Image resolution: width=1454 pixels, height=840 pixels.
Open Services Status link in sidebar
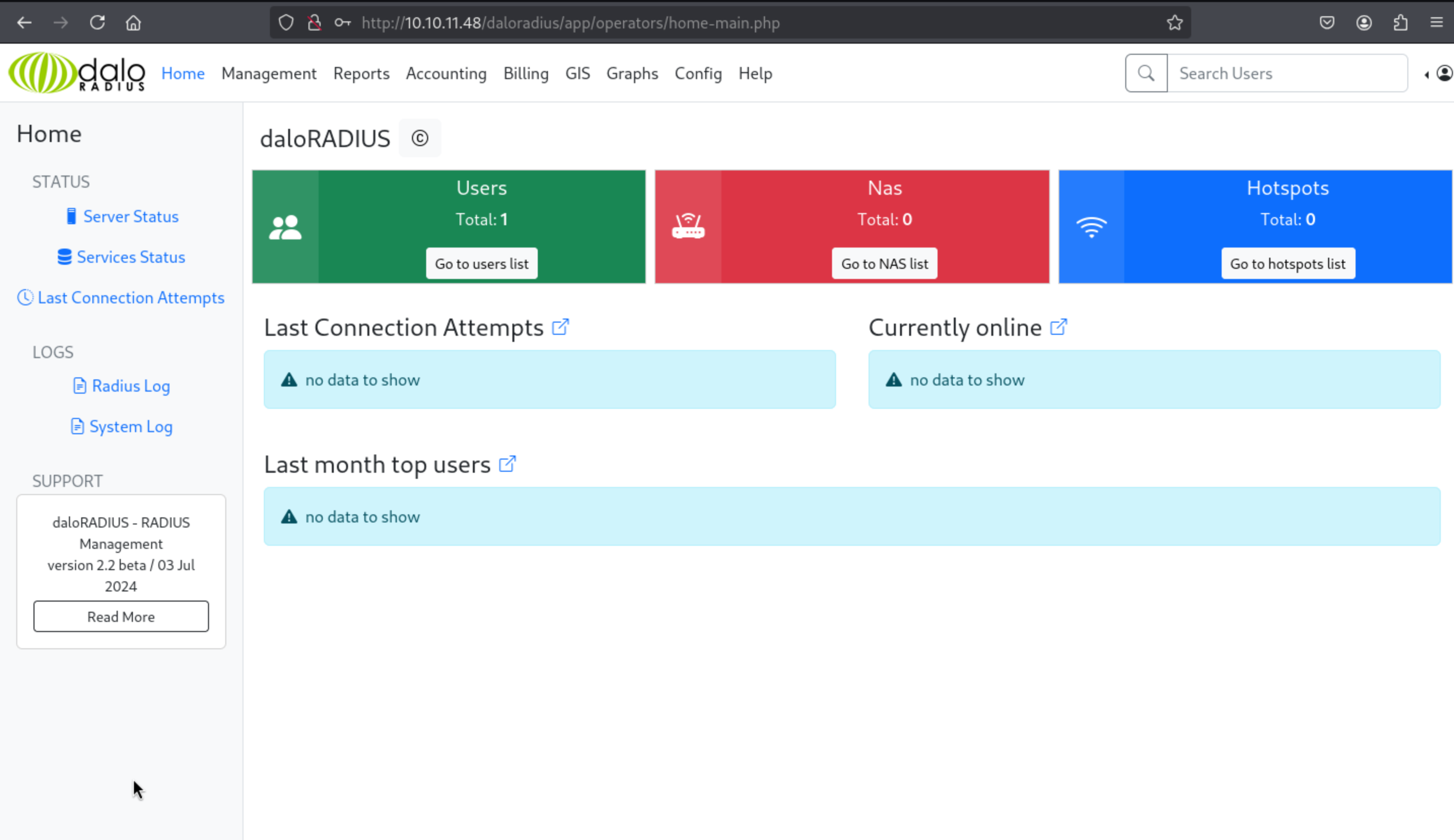pyautogui.click(x=130, y=257)
